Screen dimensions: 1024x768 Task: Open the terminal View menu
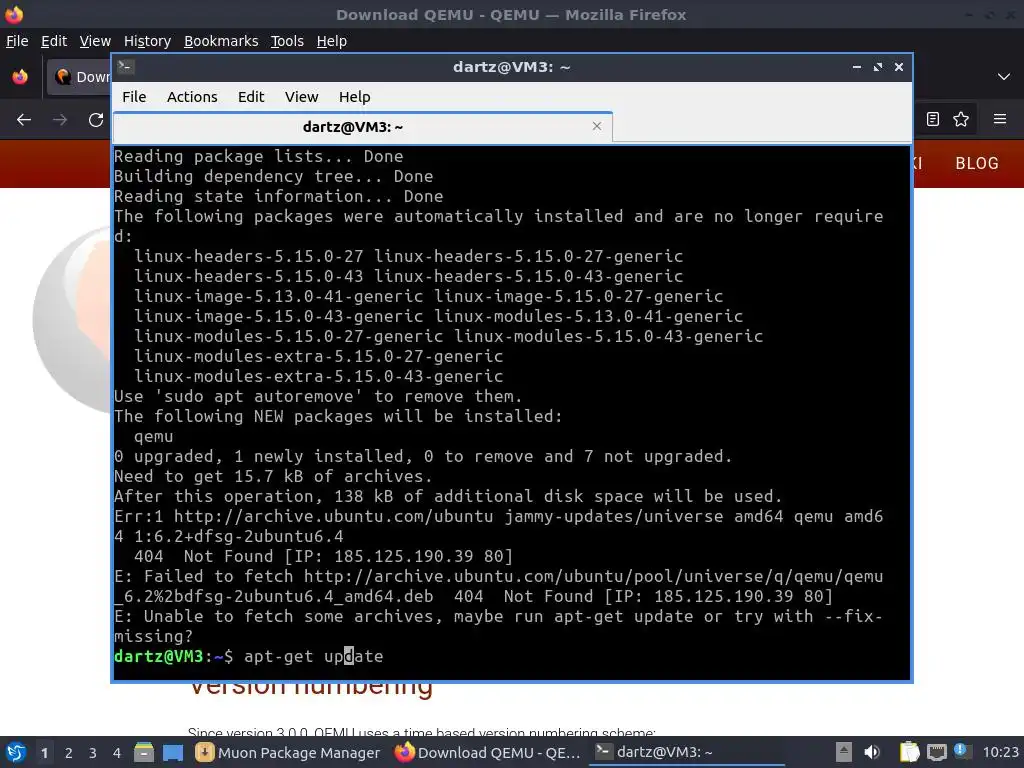[301, 97]
